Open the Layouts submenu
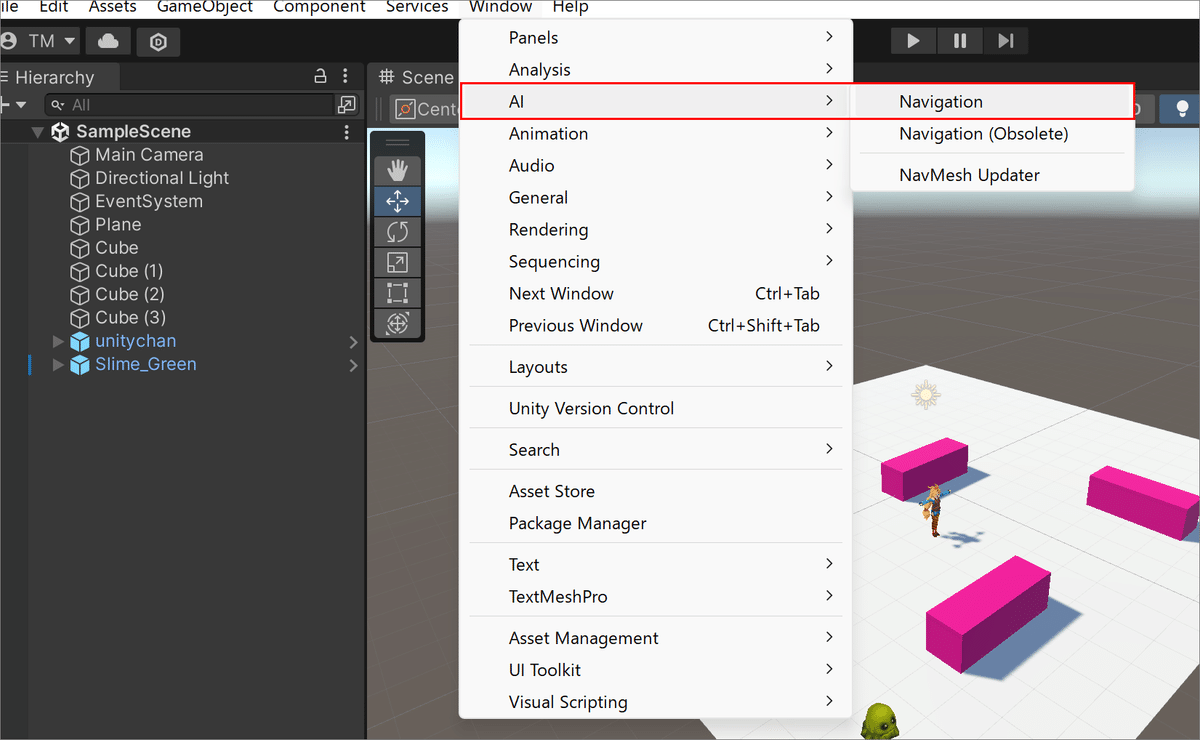This screenshot has width=1200, height=740. tap(655, 367)
